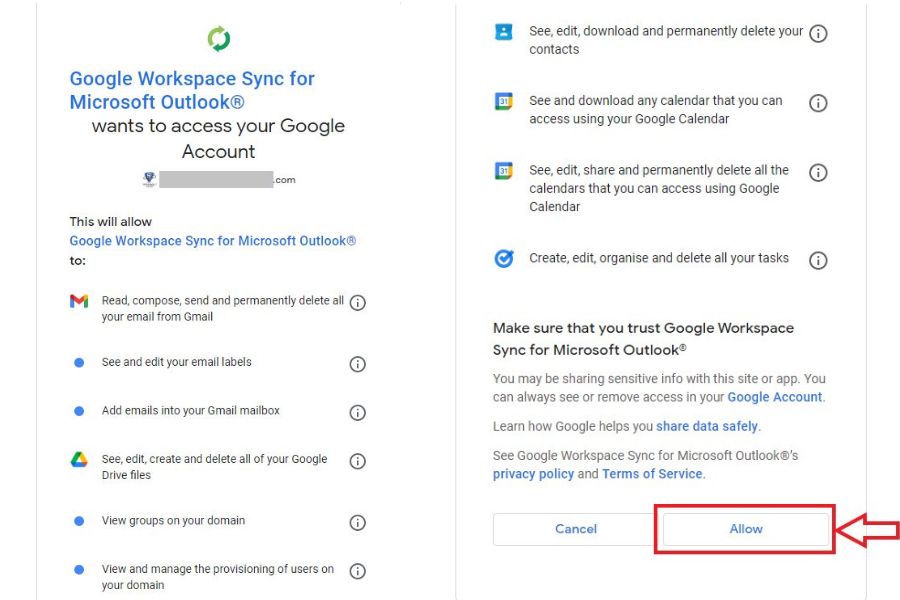Click the Contacts icon at the top right

coord(502,32)
